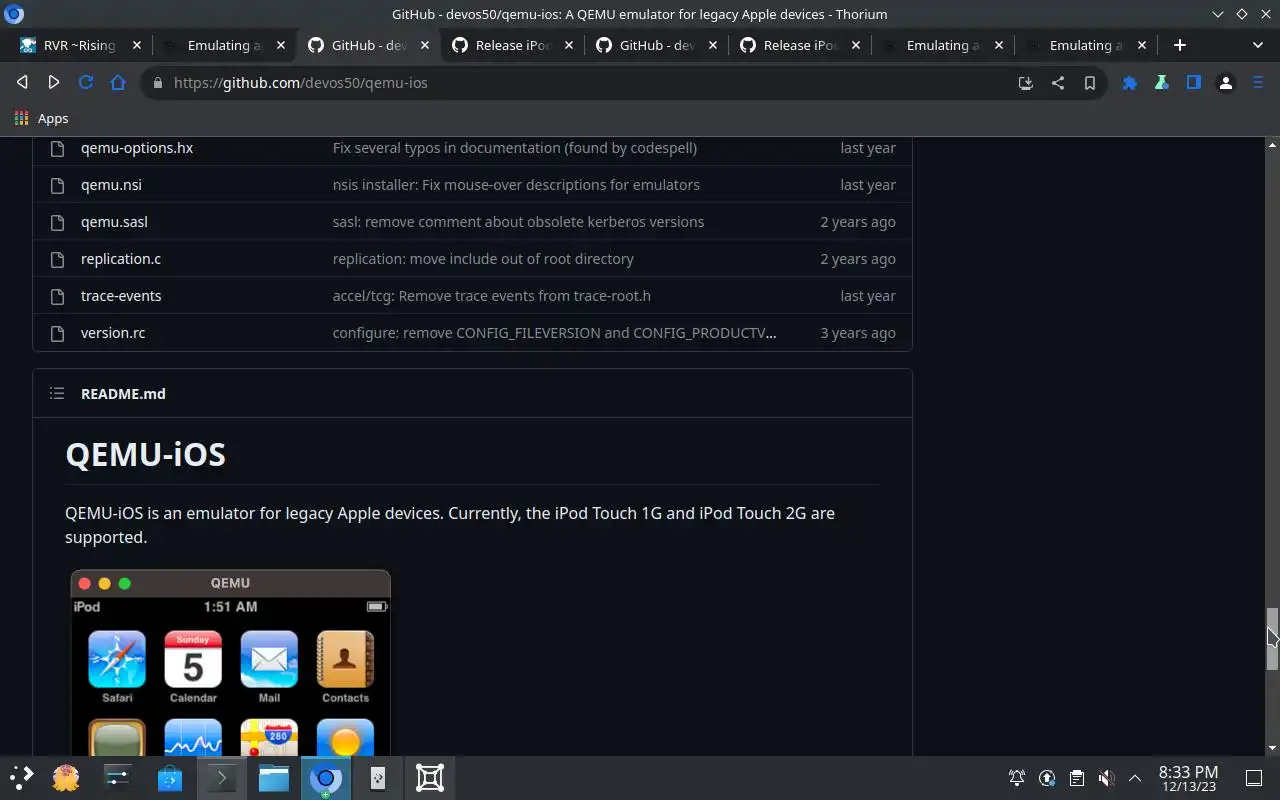This screenshot has width=1280, height=800.
Task: Click the file icon beside qemu-options.hx
Action: pyautogui.click(x=57, y=148)
